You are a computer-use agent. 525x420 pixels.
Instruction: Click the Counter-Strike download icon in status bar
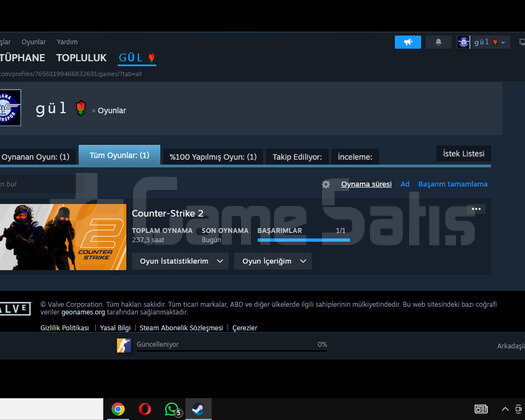tap(124, 346)
